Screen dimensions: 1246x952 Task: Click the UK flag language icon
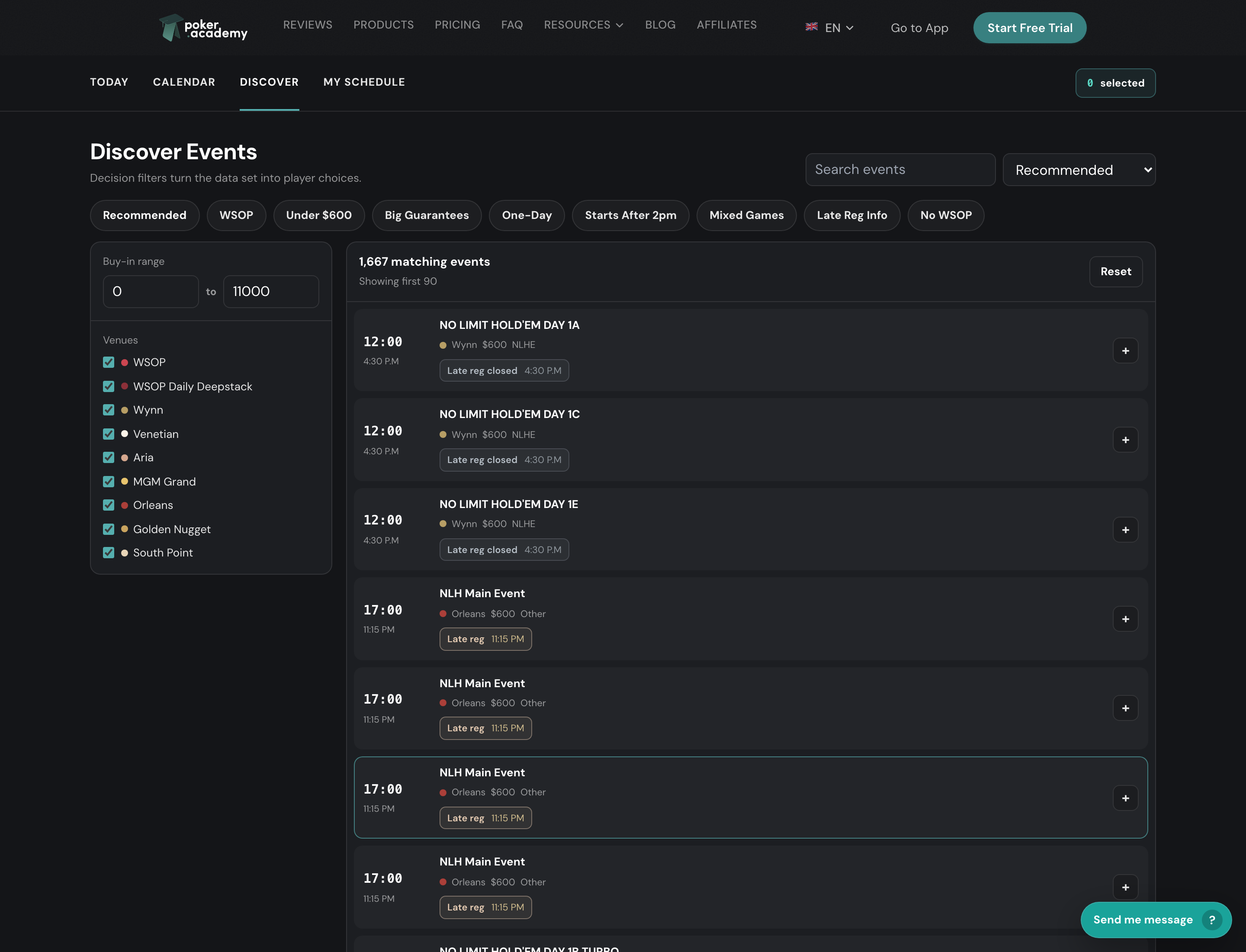(811, 27)
